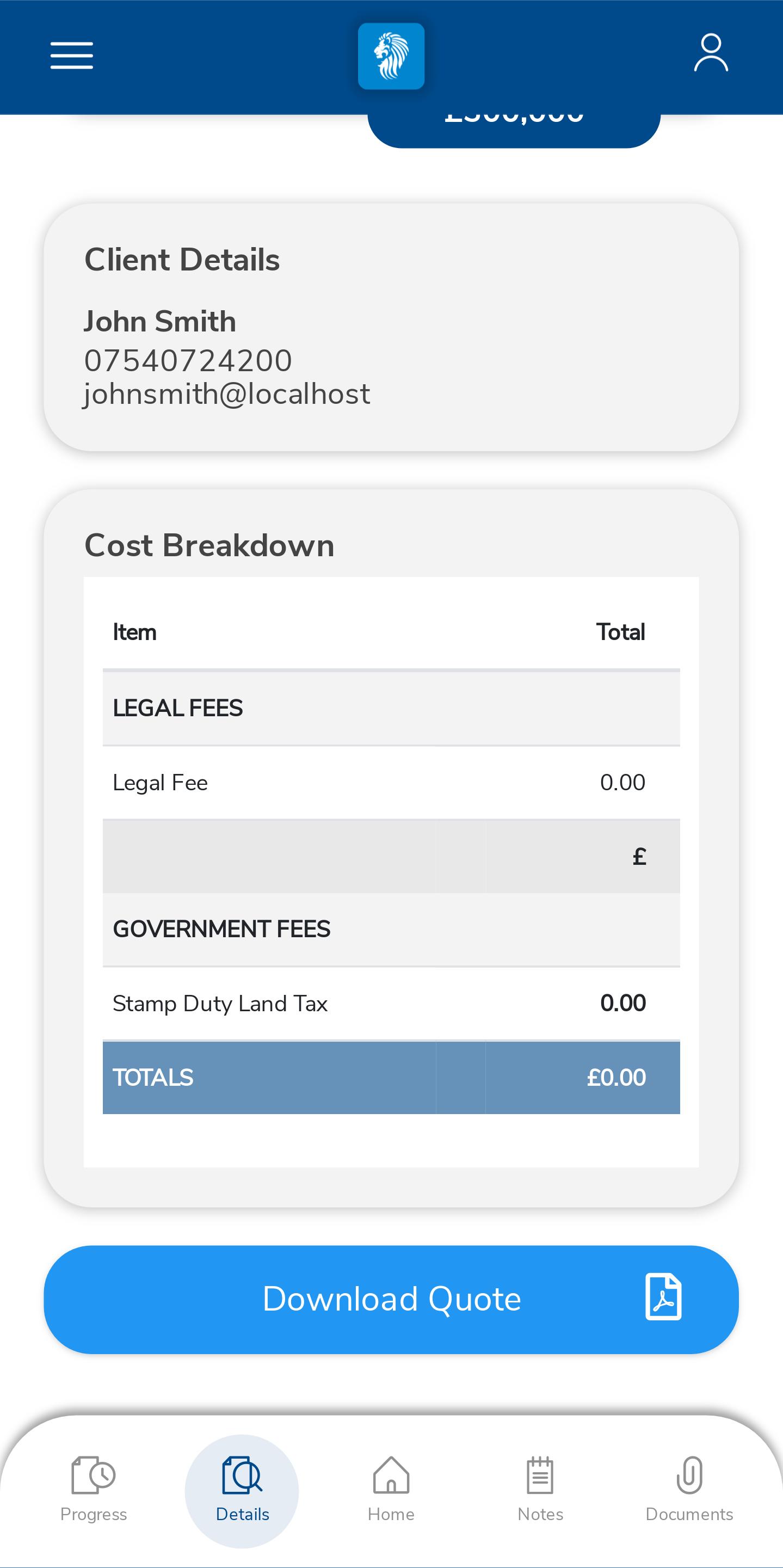This screenshot has width=783, height=1568.
Task: Select the Stamp Duty Land Tax row
Action: [391, 1003]
